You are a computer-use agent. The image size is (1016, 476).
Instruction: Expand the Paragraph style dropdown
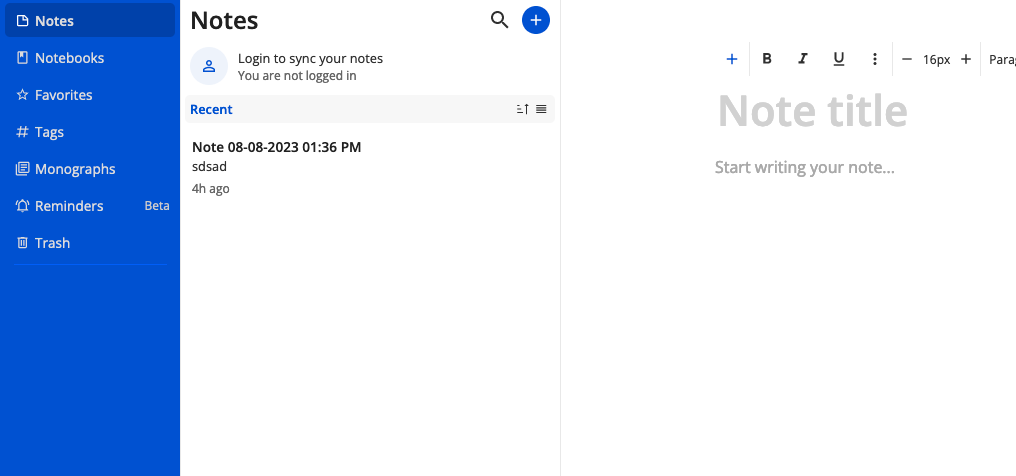tap(1000, 59)
